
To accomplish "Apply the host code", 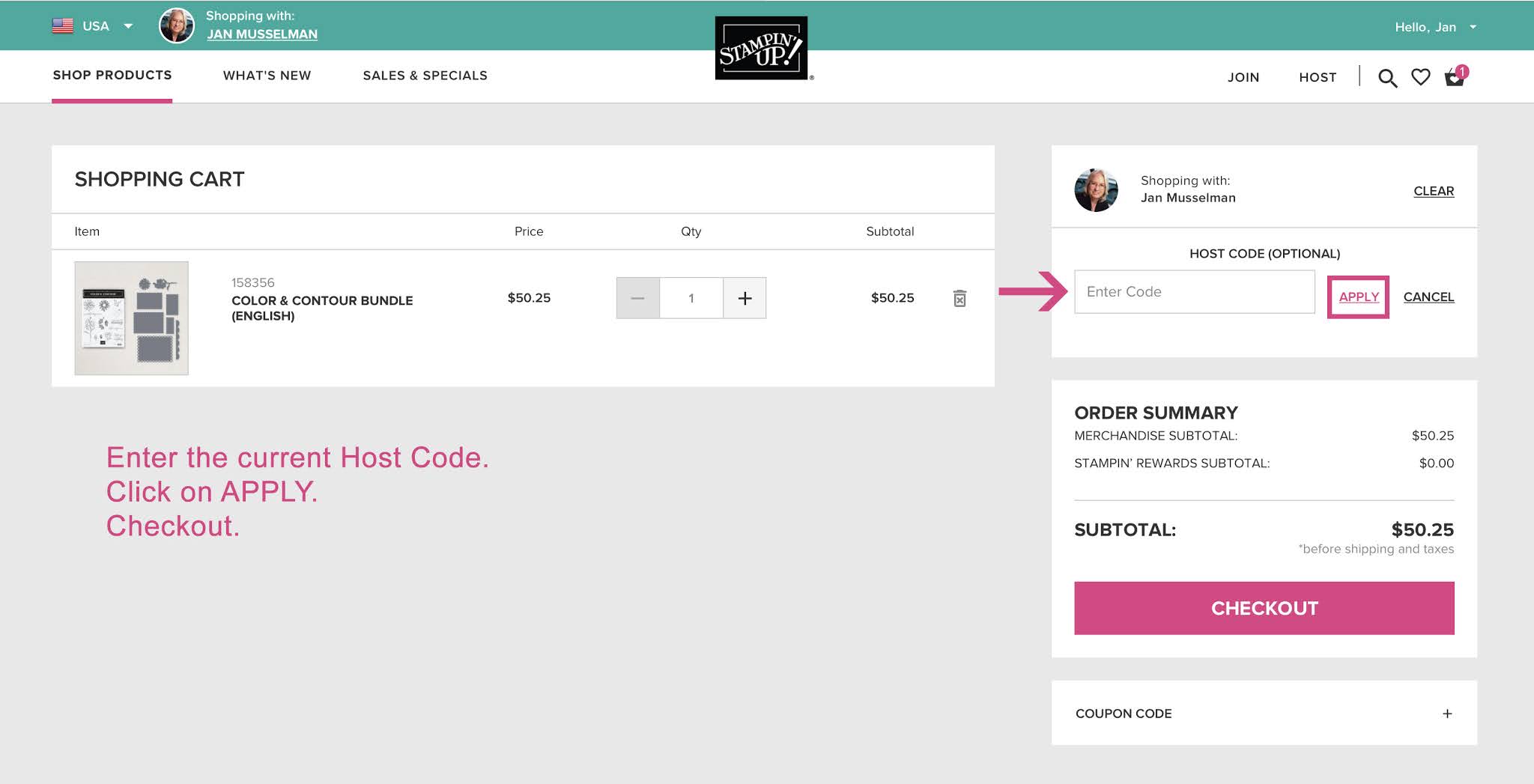I will [1358, 297].
